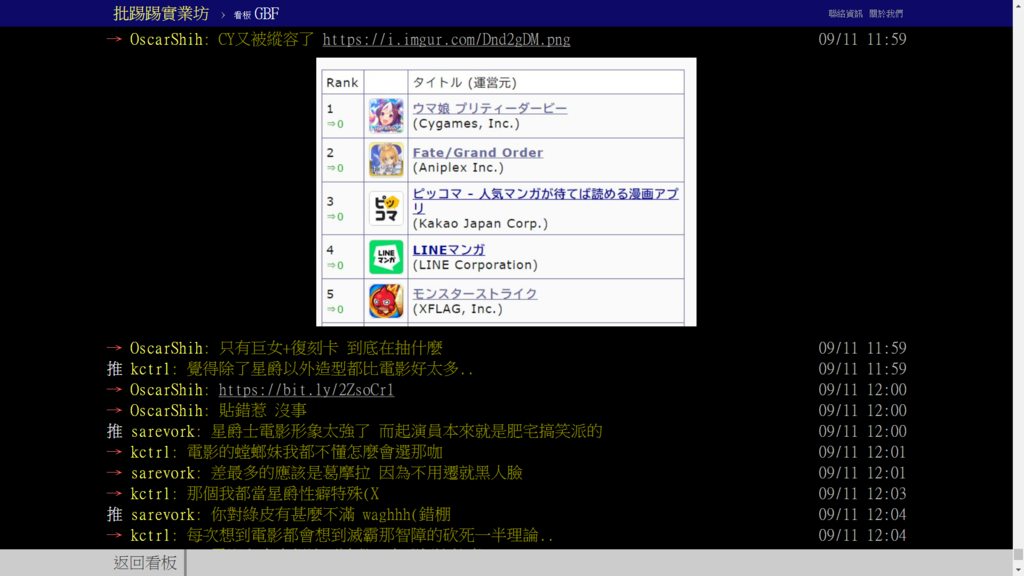The width and height of the screenshot is (1024, 576).
Task: Click the ピッコマ manga app title
Action: coord(545,200)
